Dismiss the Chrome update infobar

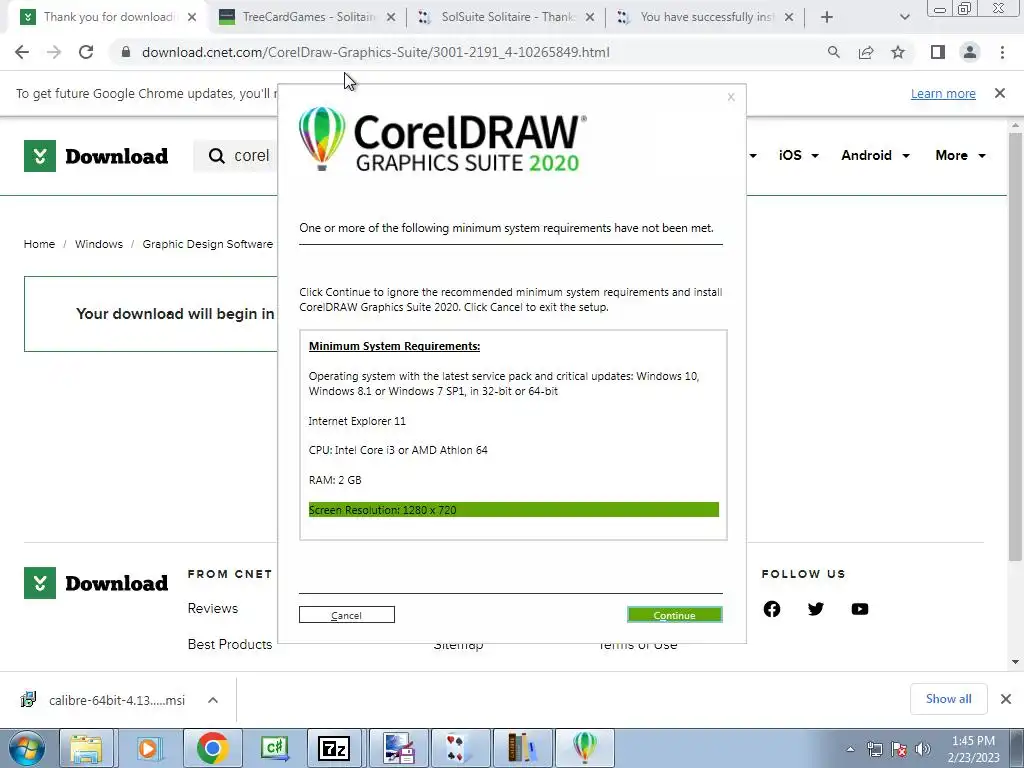point(1000,93)
